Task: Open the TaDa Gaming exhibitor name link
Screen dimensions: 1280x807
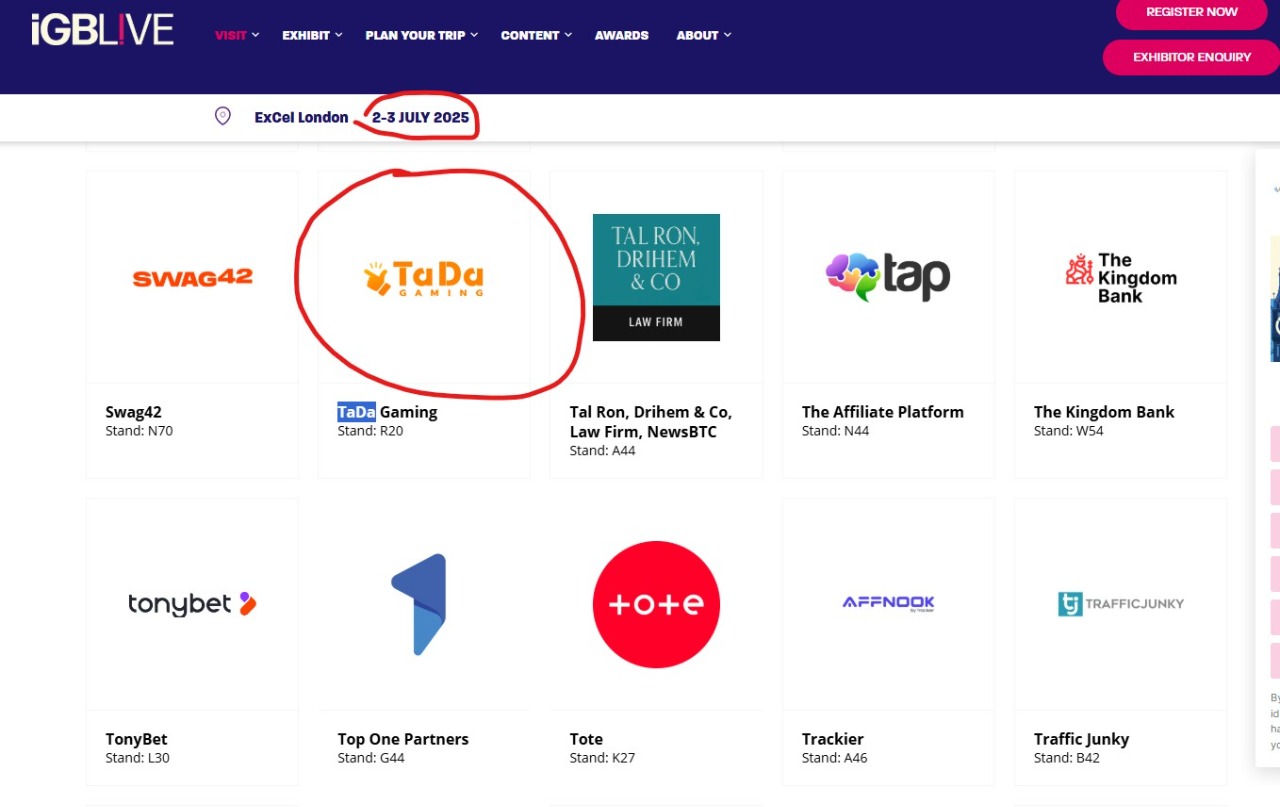Action: click(387, 412)
